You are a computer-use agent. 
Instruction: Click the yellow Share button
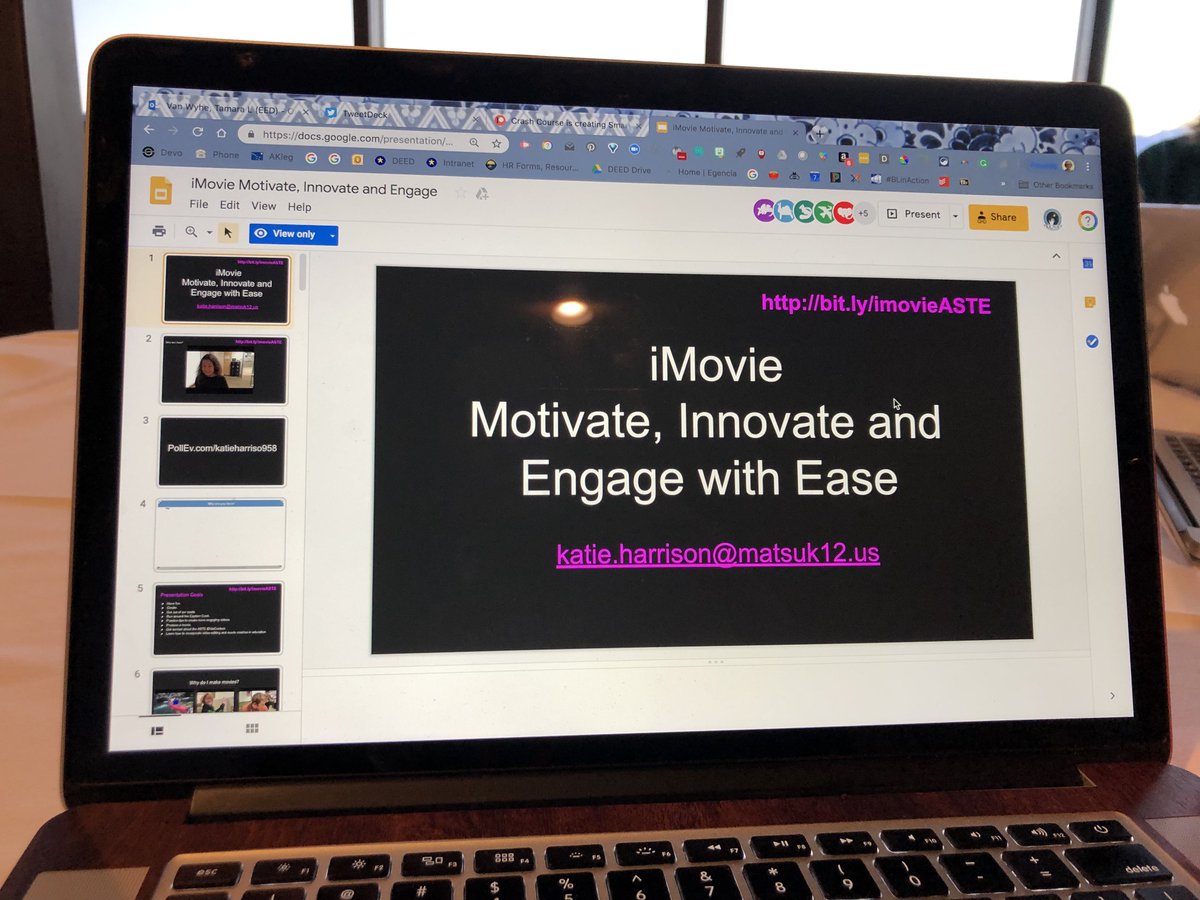pos(997,217)
